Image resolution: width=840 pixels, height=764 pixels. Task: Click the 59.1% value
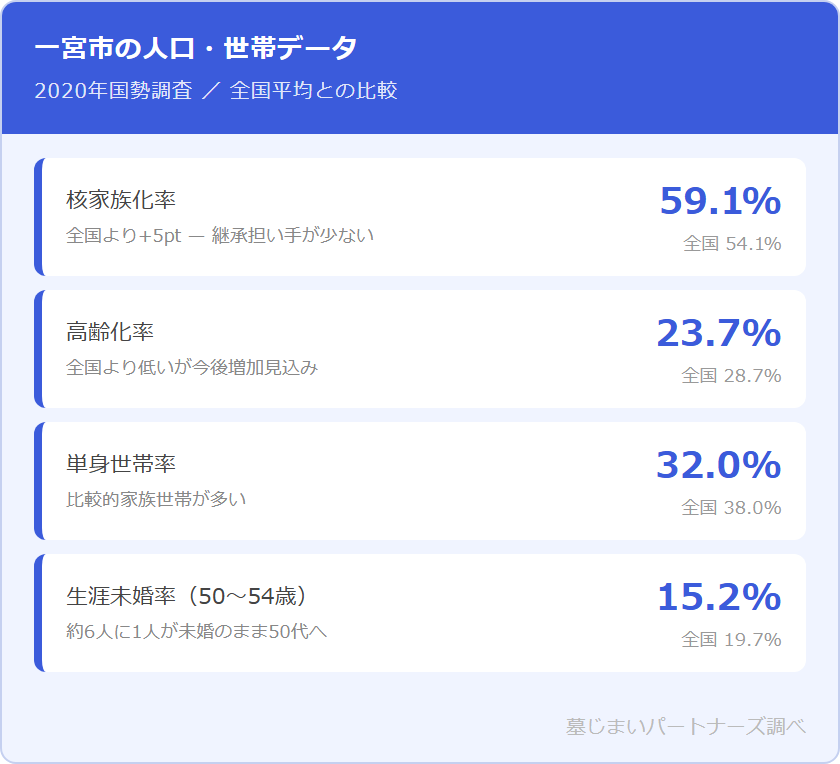[719, 201]
